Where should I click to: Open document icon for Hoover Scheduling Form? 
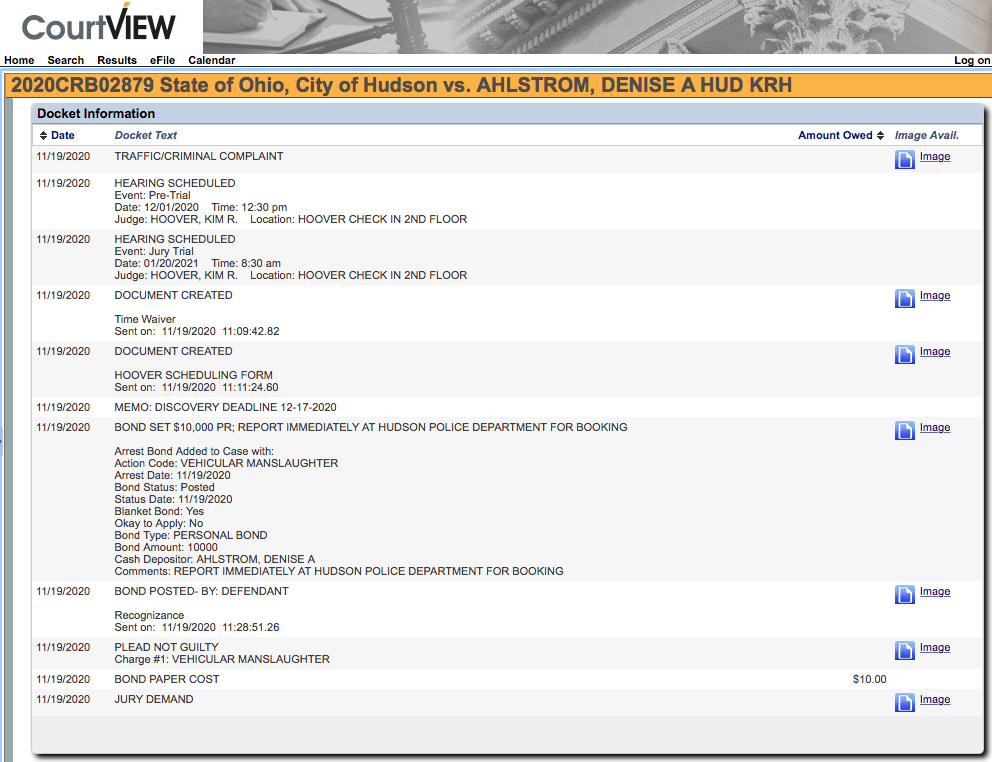tap(905, 354)
